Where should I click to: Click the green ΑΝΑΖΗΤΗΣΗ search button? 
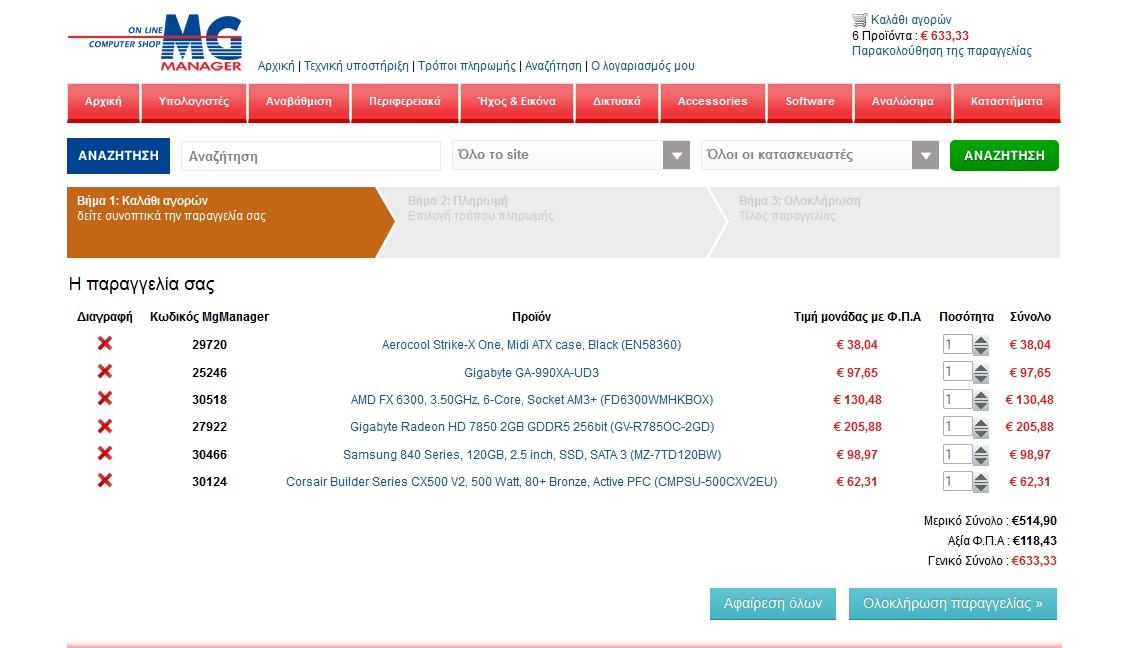tap(1004, 155)
